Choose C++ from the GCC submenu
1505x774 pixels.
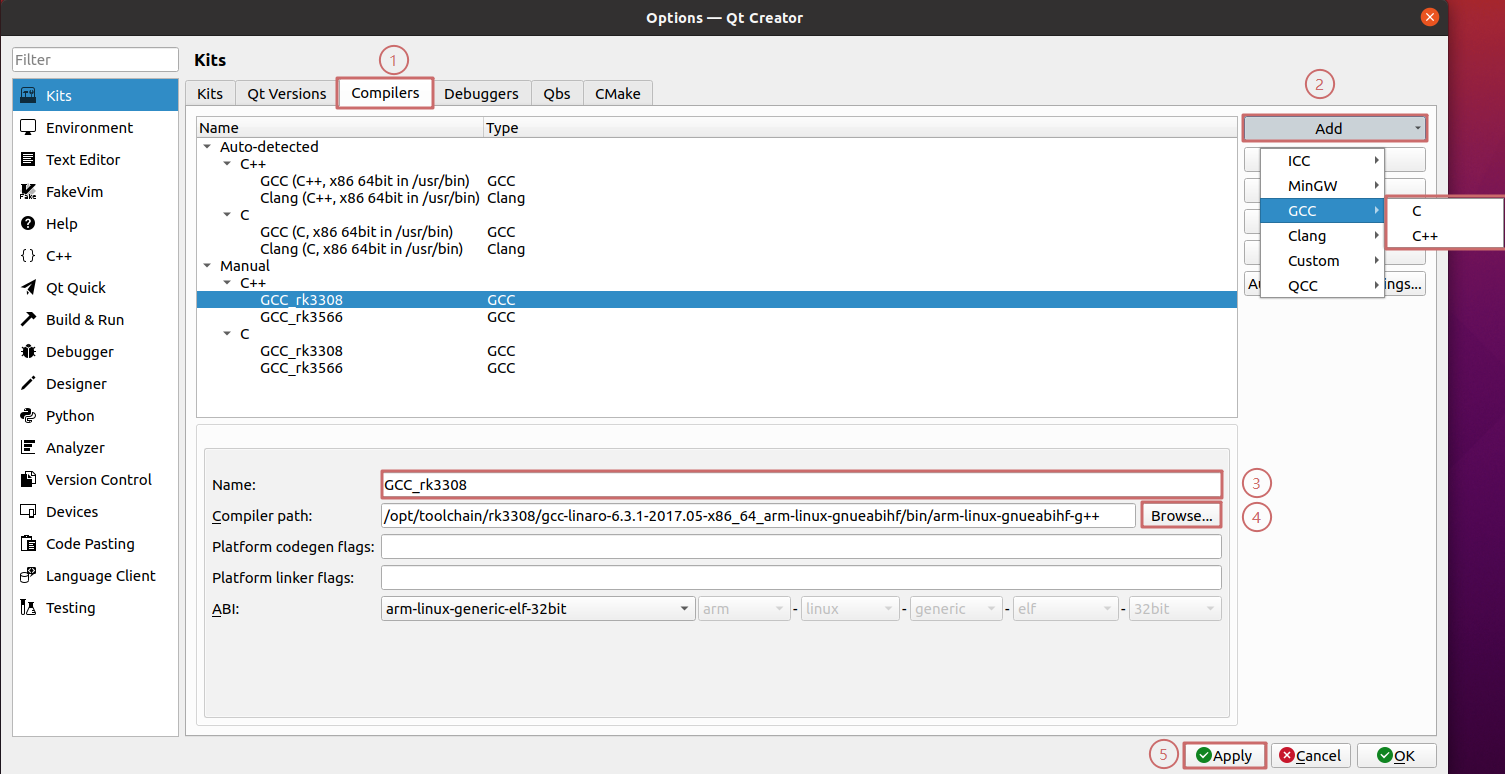point(1425,236)
